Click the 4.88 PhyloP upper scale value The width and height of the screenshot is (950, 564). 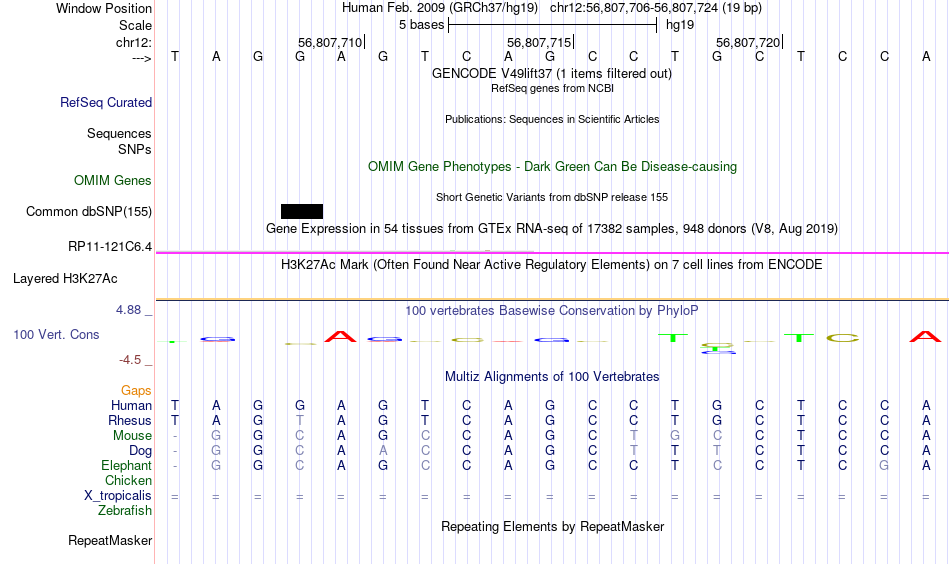pyautogui.click(x=128, y=310)
